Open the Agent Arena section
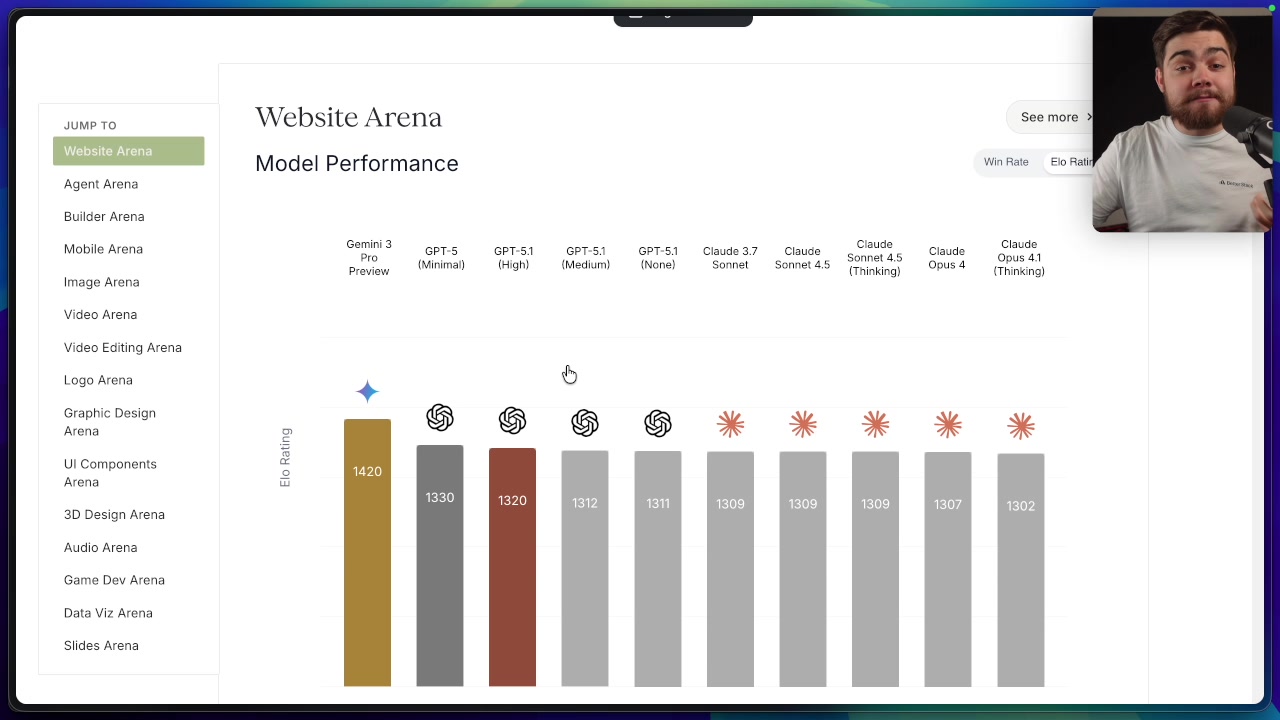Image resolution: width=1280 pixels, height=720 pixels. [x=101, y=184]
